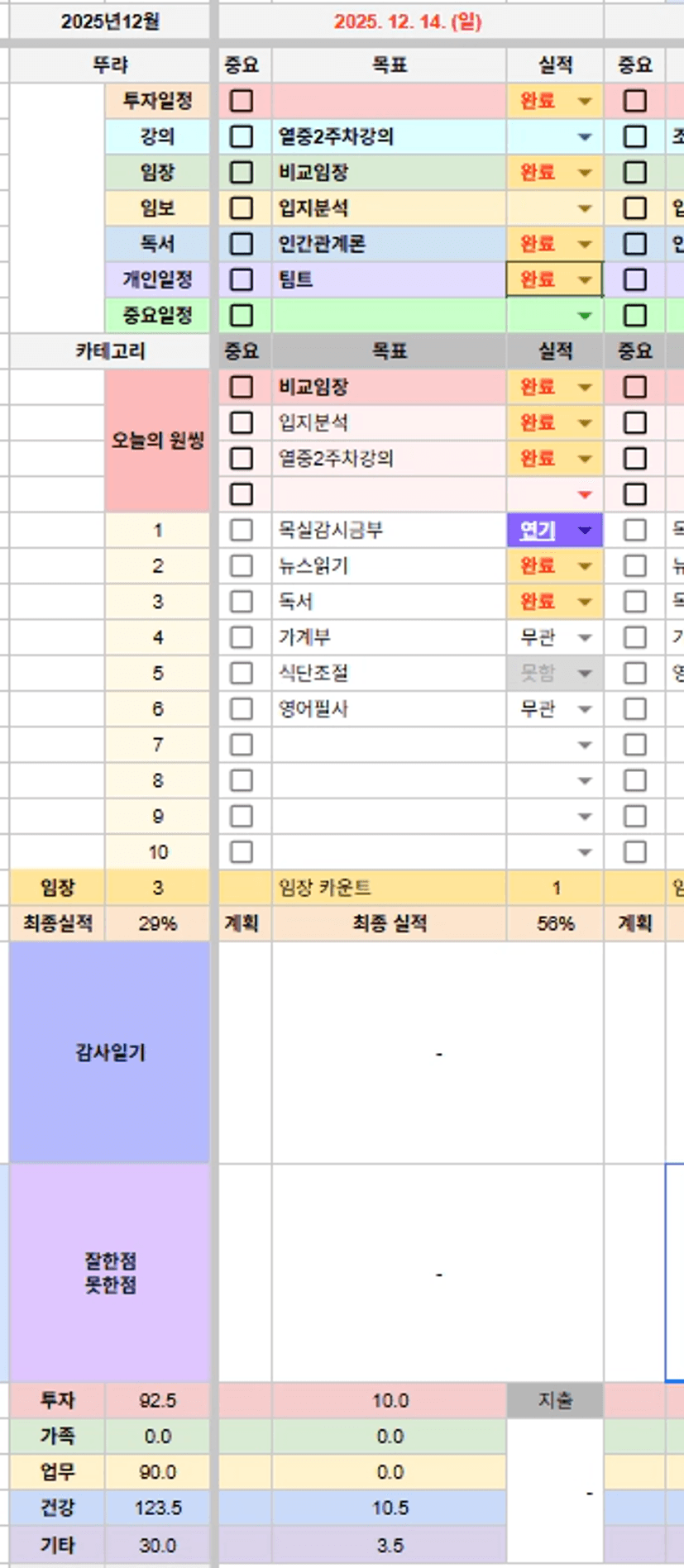
Task: Click the 임장 카운트 label cell
Action: pos(389,888)
